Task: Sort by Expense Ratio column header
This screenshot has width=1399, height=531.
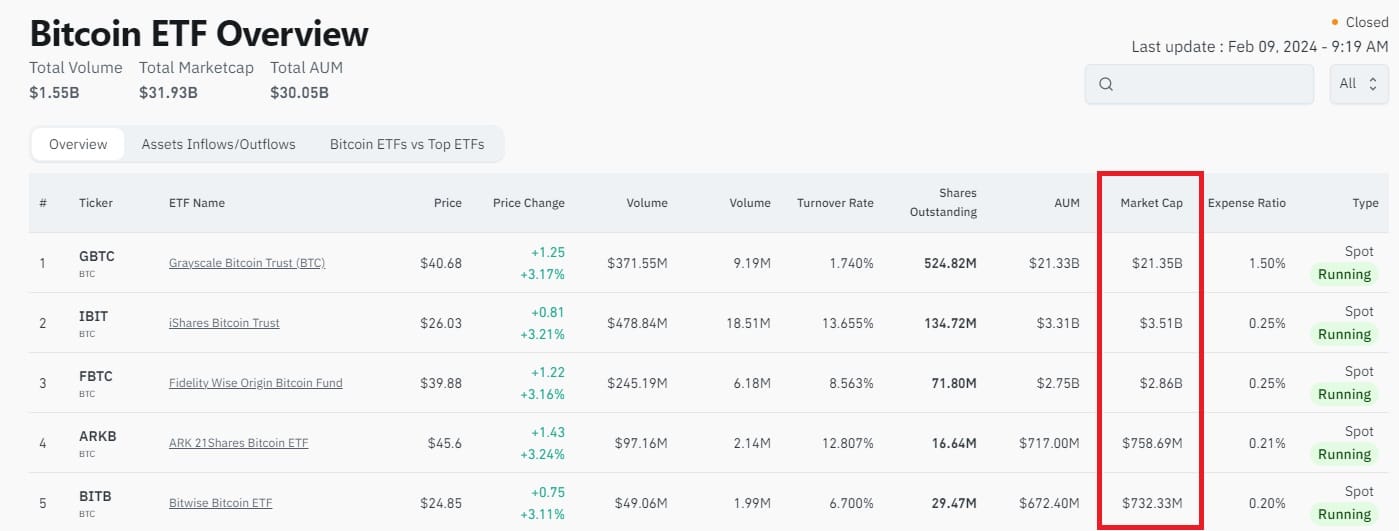Action: tap(1247, 203)
